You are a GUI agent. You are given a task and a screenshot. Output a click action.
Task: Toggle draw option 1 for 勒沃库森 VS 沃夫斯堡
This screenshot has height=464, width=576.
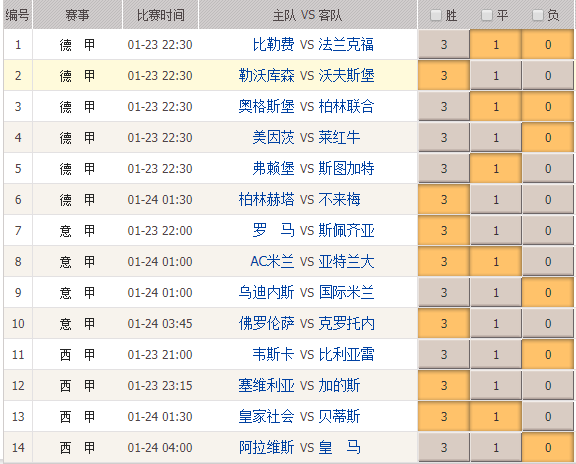pos(496,75)
